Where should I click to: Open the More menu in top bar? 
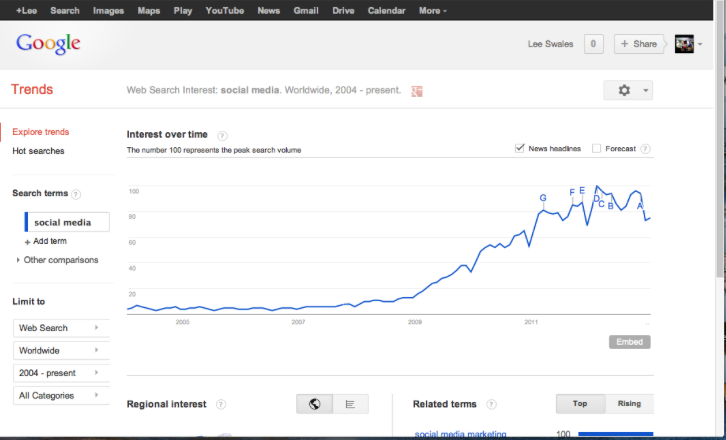coord(433,10)
